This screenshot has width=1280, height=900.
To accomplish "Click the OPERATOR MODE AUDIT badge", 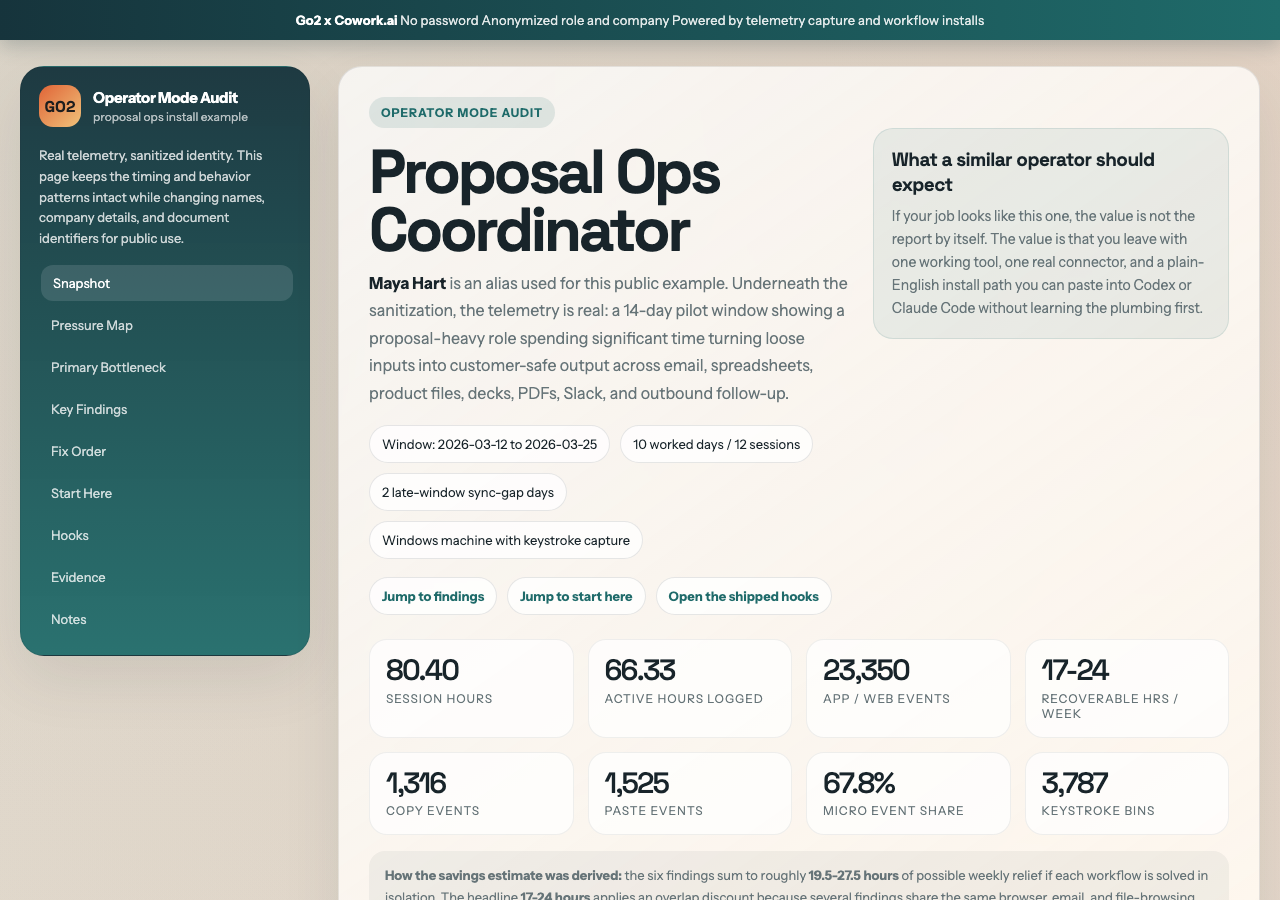I will point(462,112).
